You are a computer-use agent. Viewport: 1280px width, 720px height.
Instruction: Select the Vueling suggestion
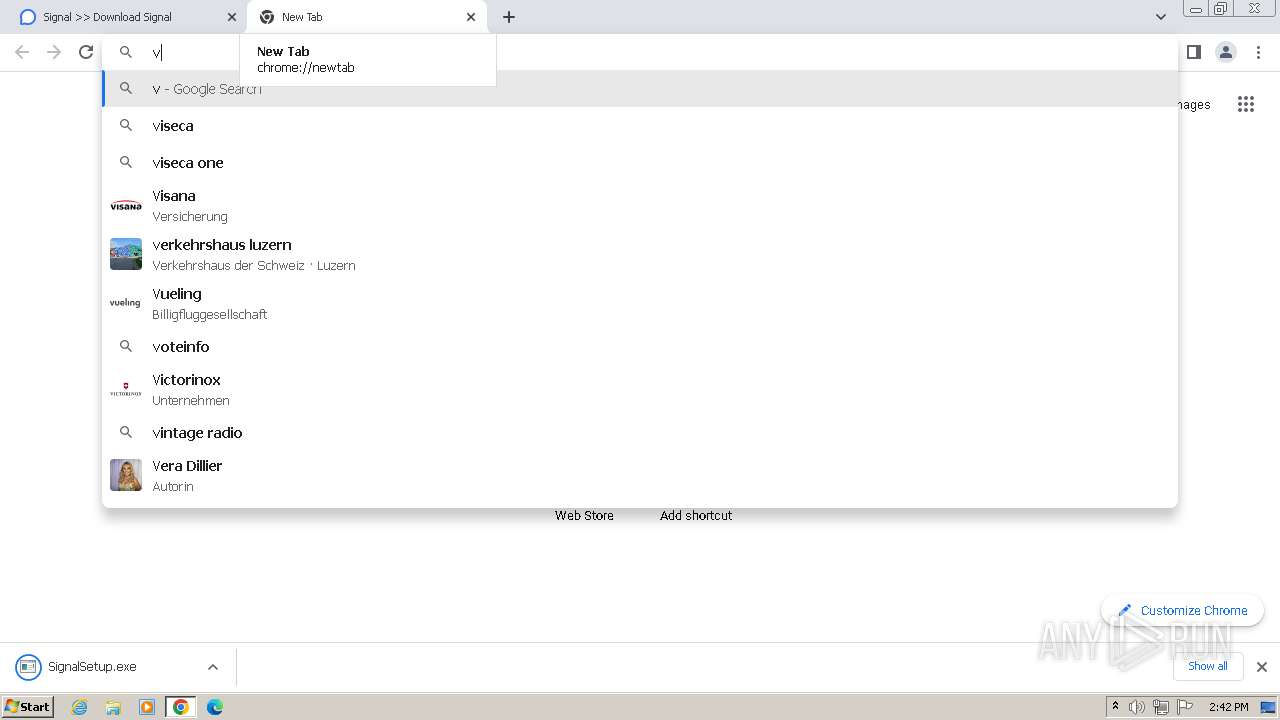point(640,303)
